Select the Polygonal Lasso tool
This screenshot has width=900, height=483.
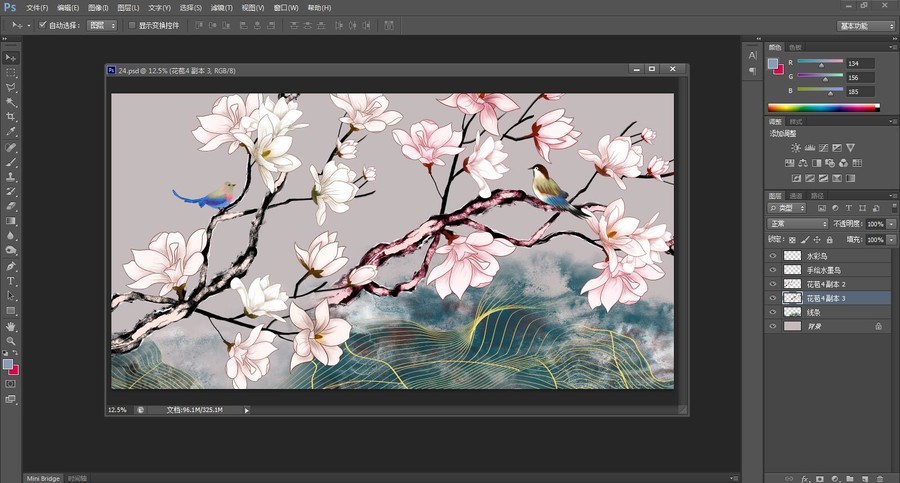pos(11,88)
